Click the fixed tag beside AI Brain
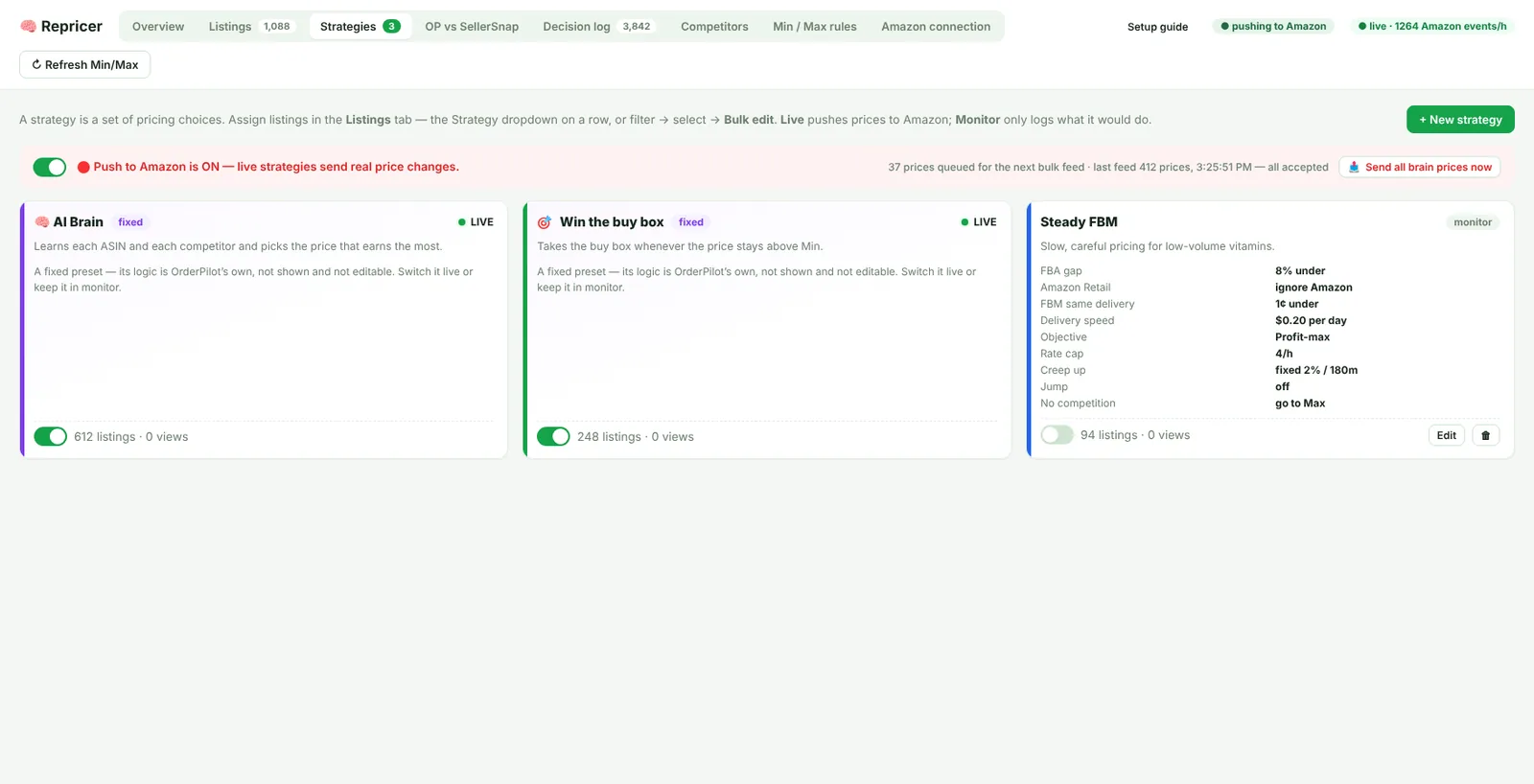The width and height of the screenshot is (1534, 784). [130, 222]
